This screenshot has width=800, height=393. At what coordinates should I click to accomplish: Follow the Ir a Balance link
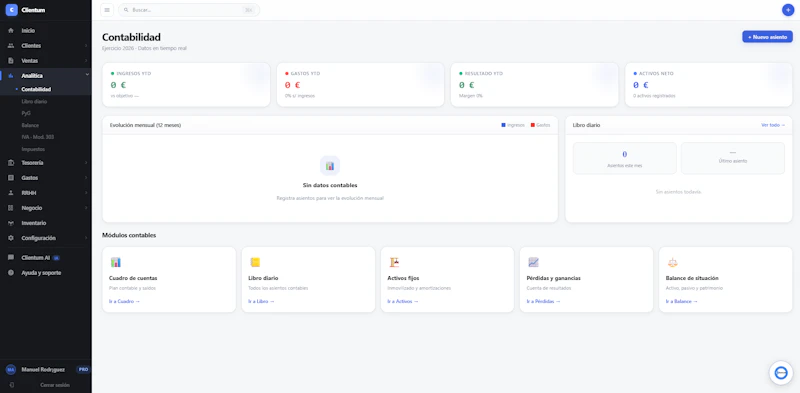click(682, 302)
